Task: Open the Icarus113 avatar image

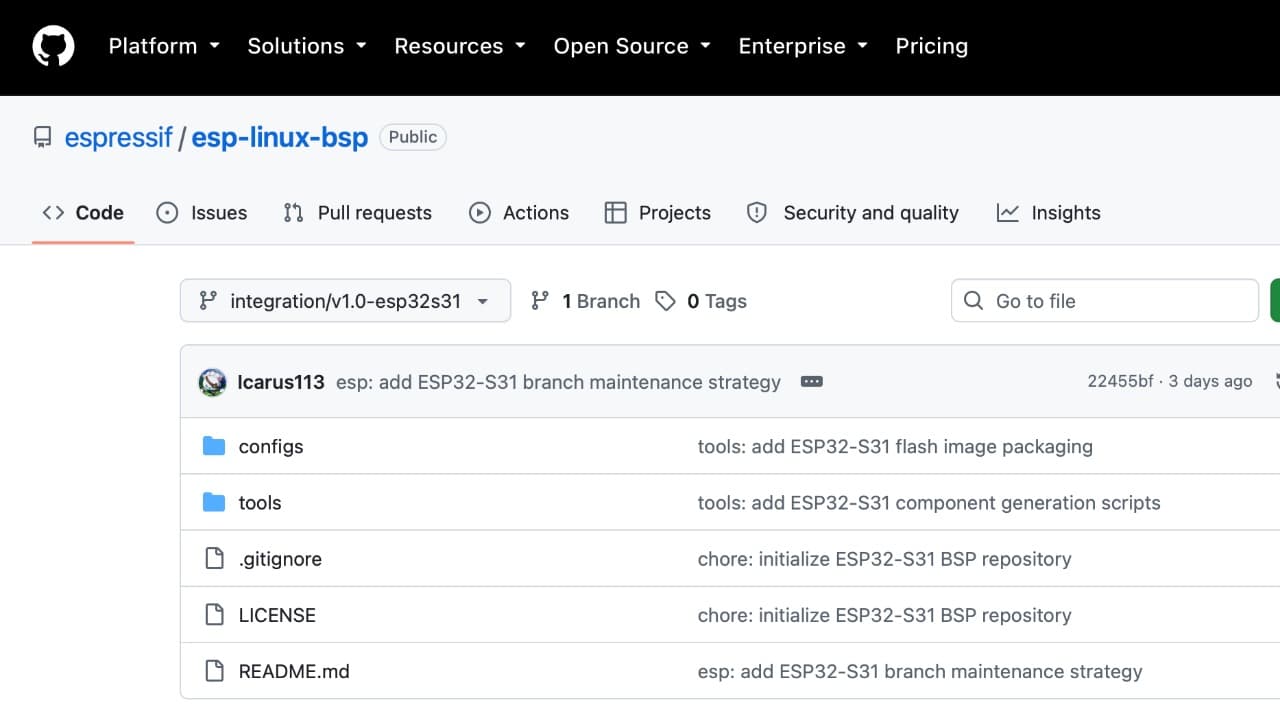Action: point(212,382)
